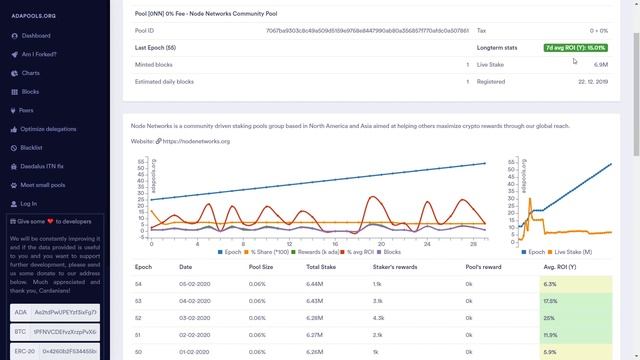Click the heart icon in donation box

tap(50, 222)
